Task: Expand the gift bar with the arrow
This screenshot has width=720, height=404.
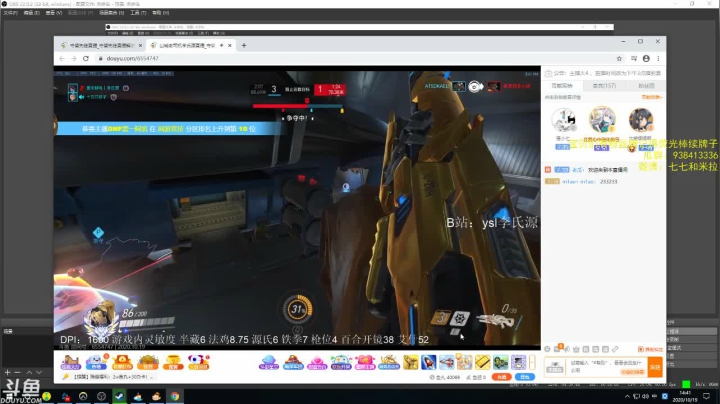Action: pos(532,362)
